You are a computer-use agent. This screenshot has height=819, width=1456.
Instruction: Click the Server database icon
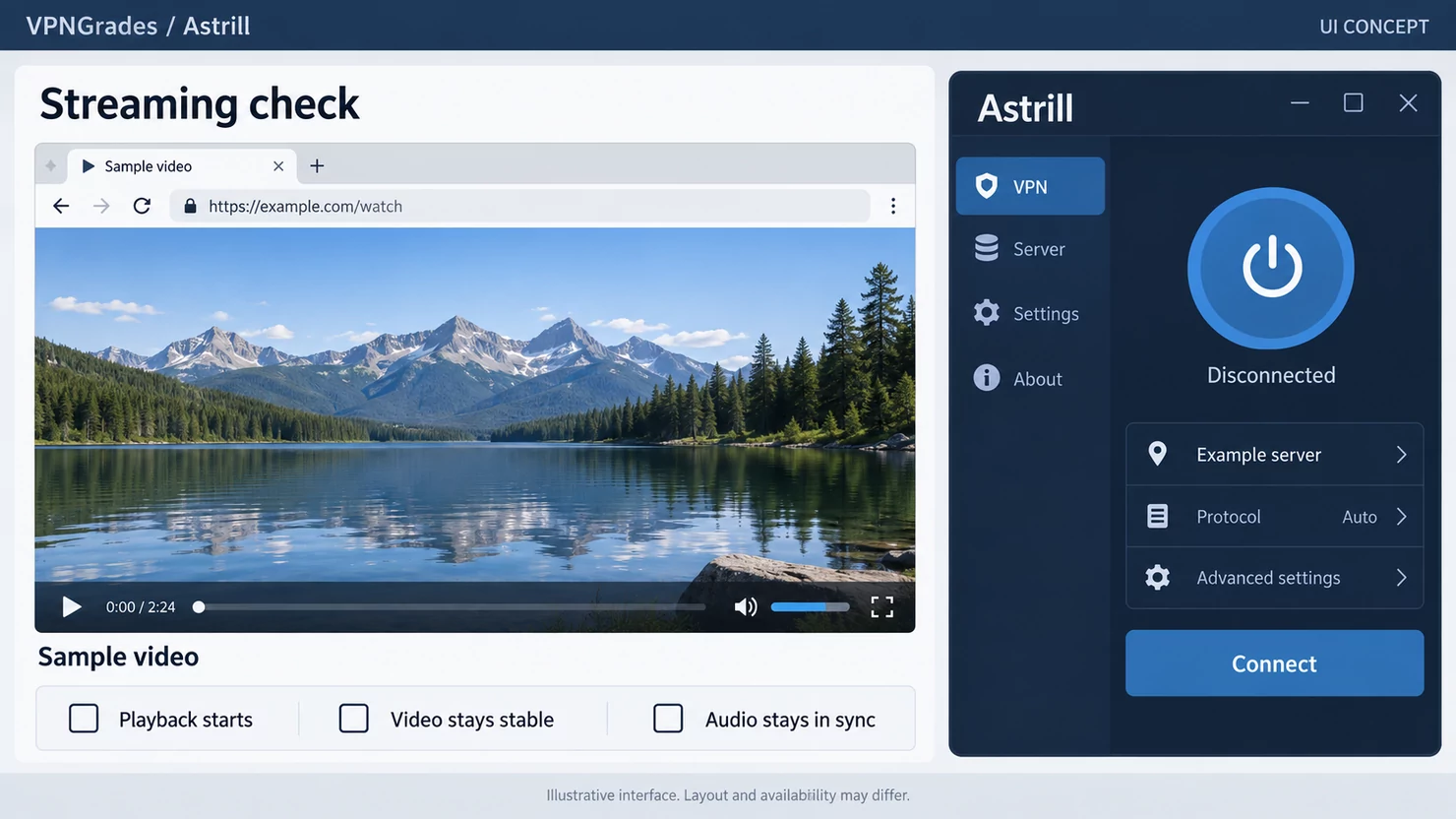click(987, 248)
